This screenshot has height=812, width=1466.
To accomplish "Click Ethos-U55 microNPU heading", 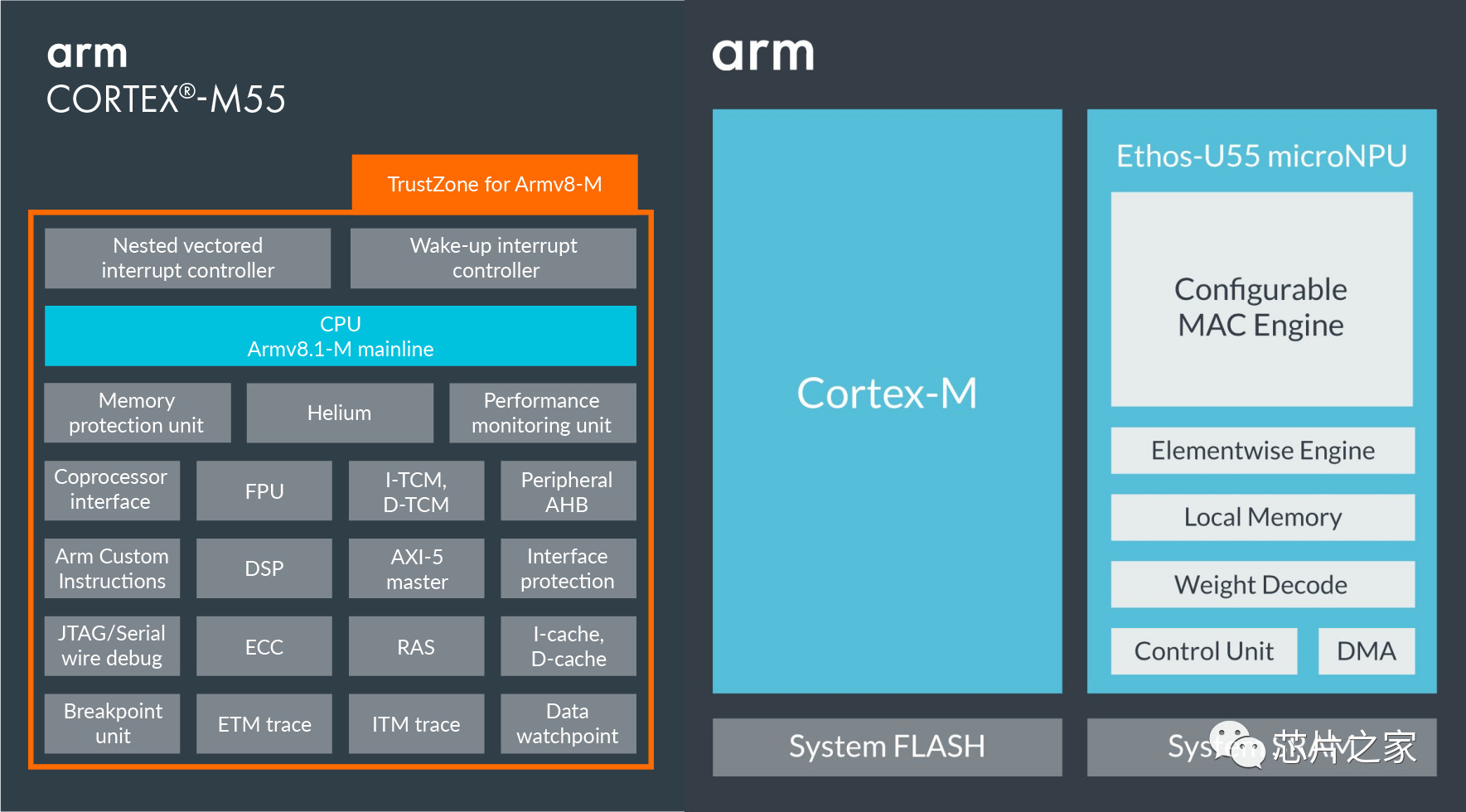I will 1261,156.
